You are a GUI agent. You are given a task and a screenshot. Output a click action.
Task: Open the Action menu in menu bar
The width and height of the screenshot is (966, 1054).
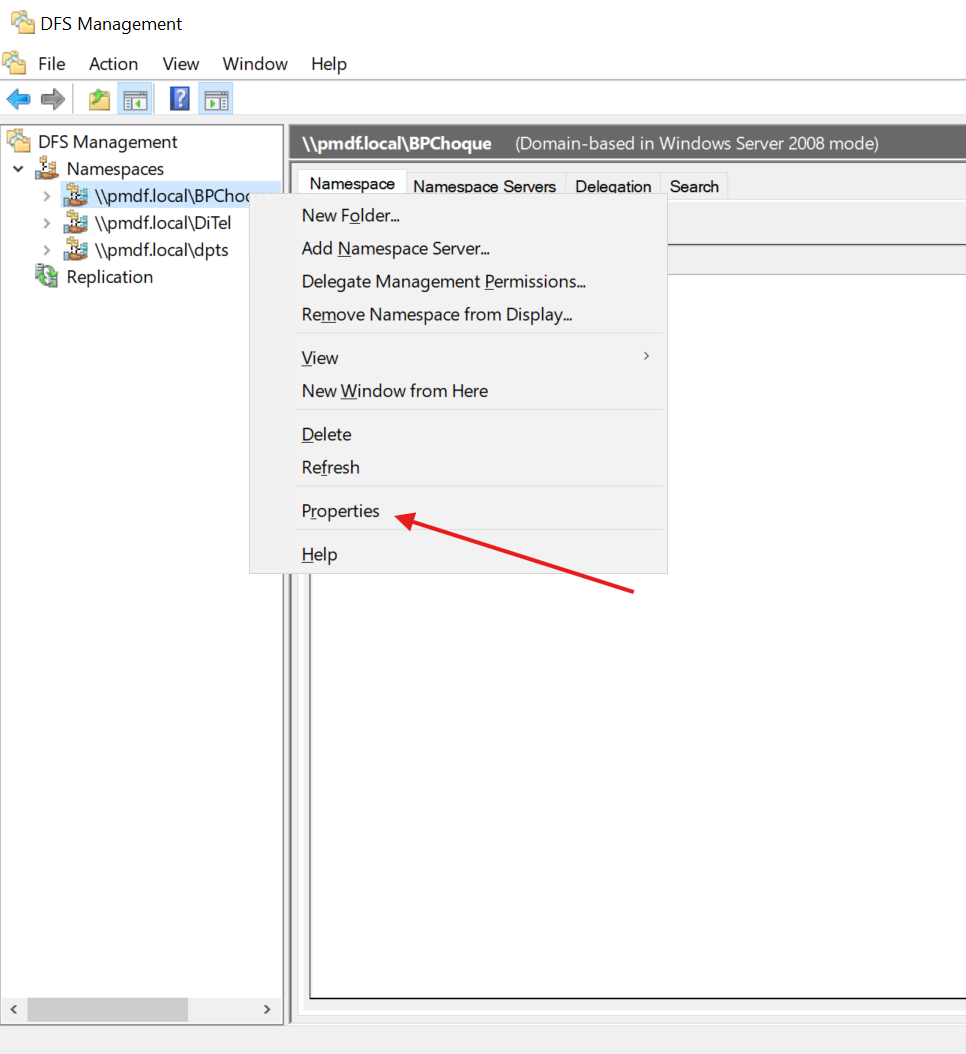[x=113, y=64]
